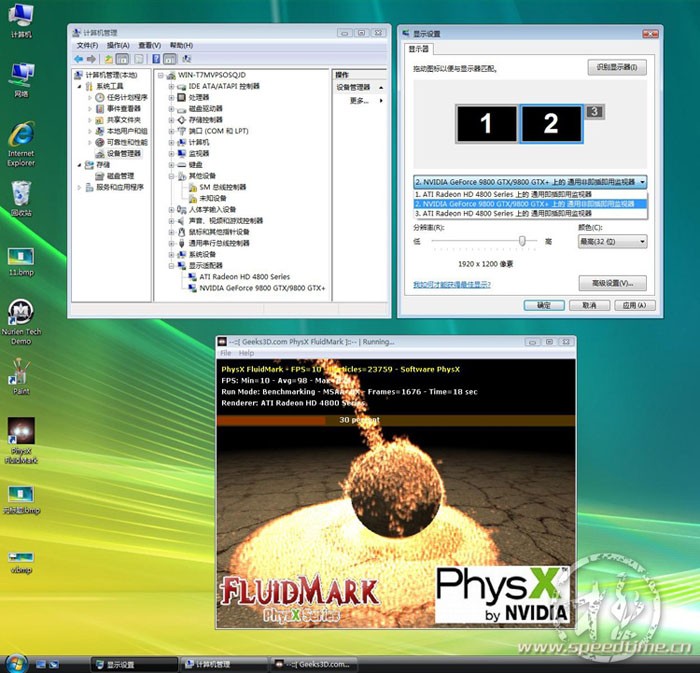
Task: Click the 应用(A) button
Action: click(634, 305)
